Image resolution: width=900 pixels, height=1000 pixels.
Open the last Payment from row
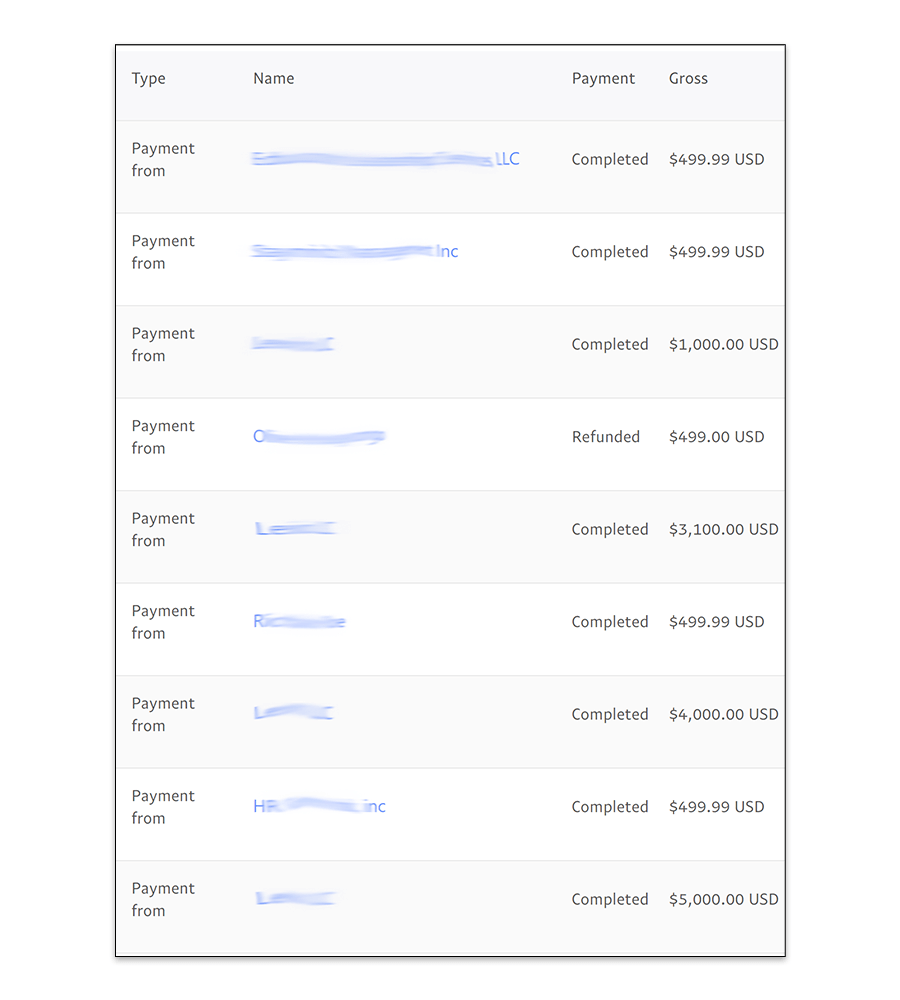click(x=163, y=899)
